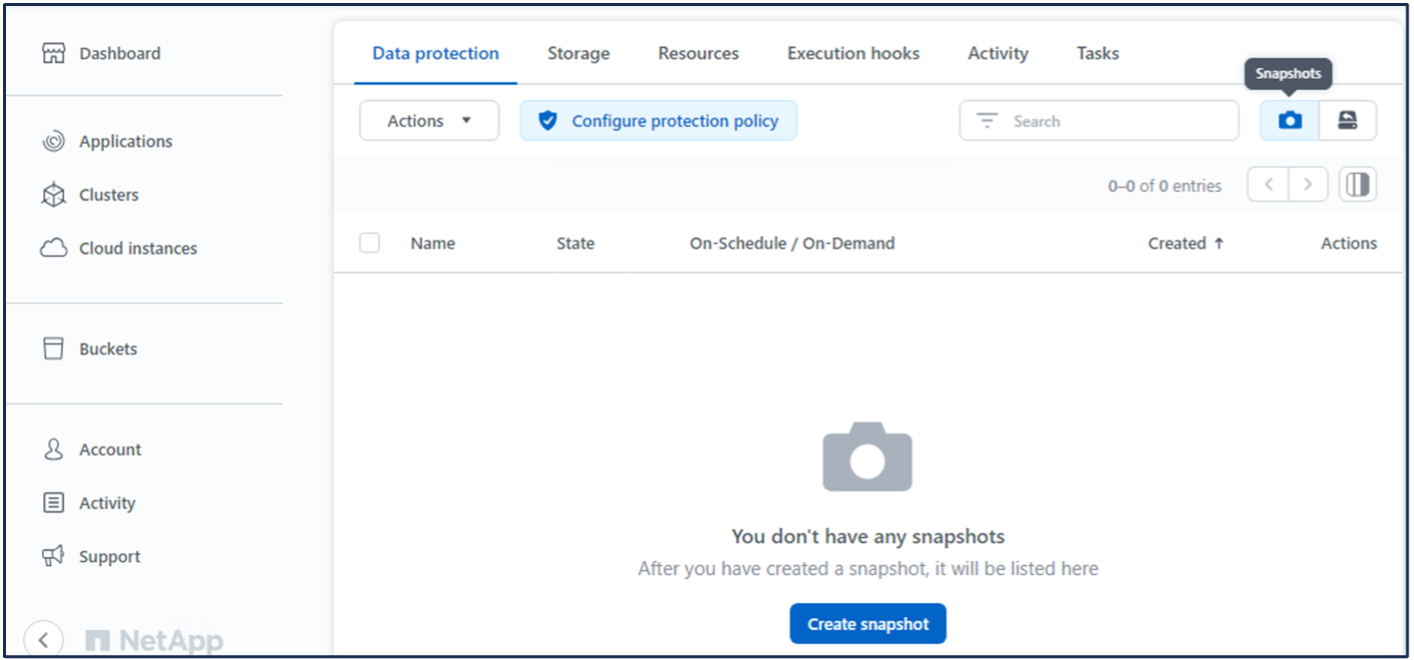Expand the Actions dropdown
This screenshot has width=1414, height=660.
(429, 121)
